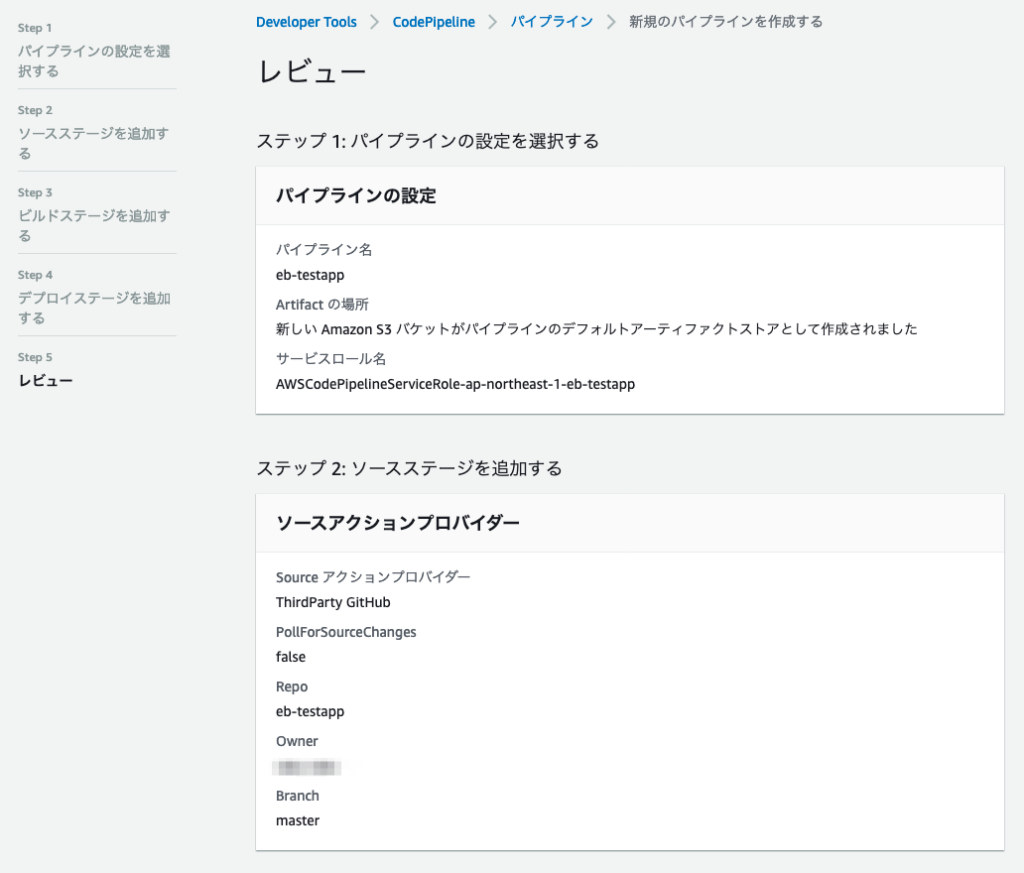
Task: Click the chevron after Developer Tools breadcrumb
Action: 375,22
